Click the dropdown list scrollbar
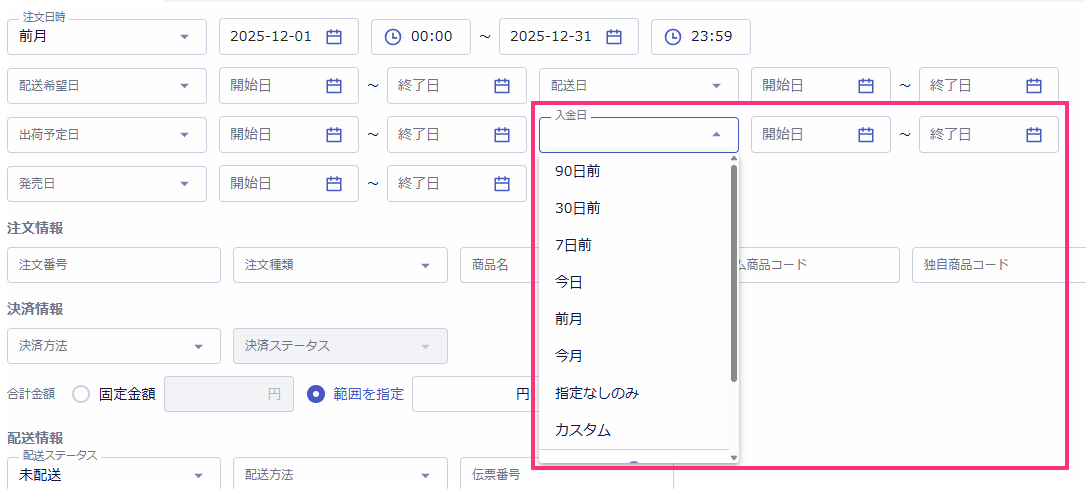This screenshot has height=489, width=1086. point(734,270)
